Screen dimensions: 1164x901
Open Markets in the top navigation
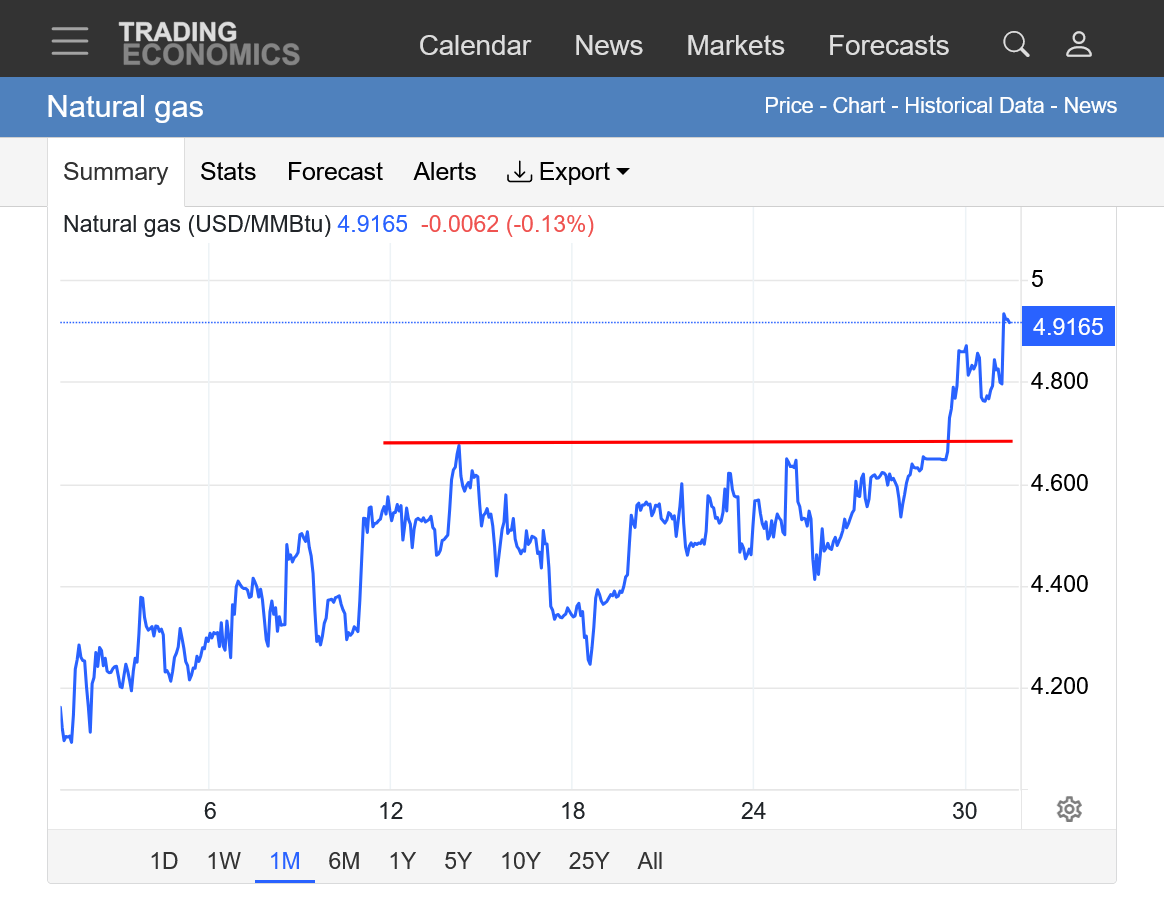tap(735, 46)
